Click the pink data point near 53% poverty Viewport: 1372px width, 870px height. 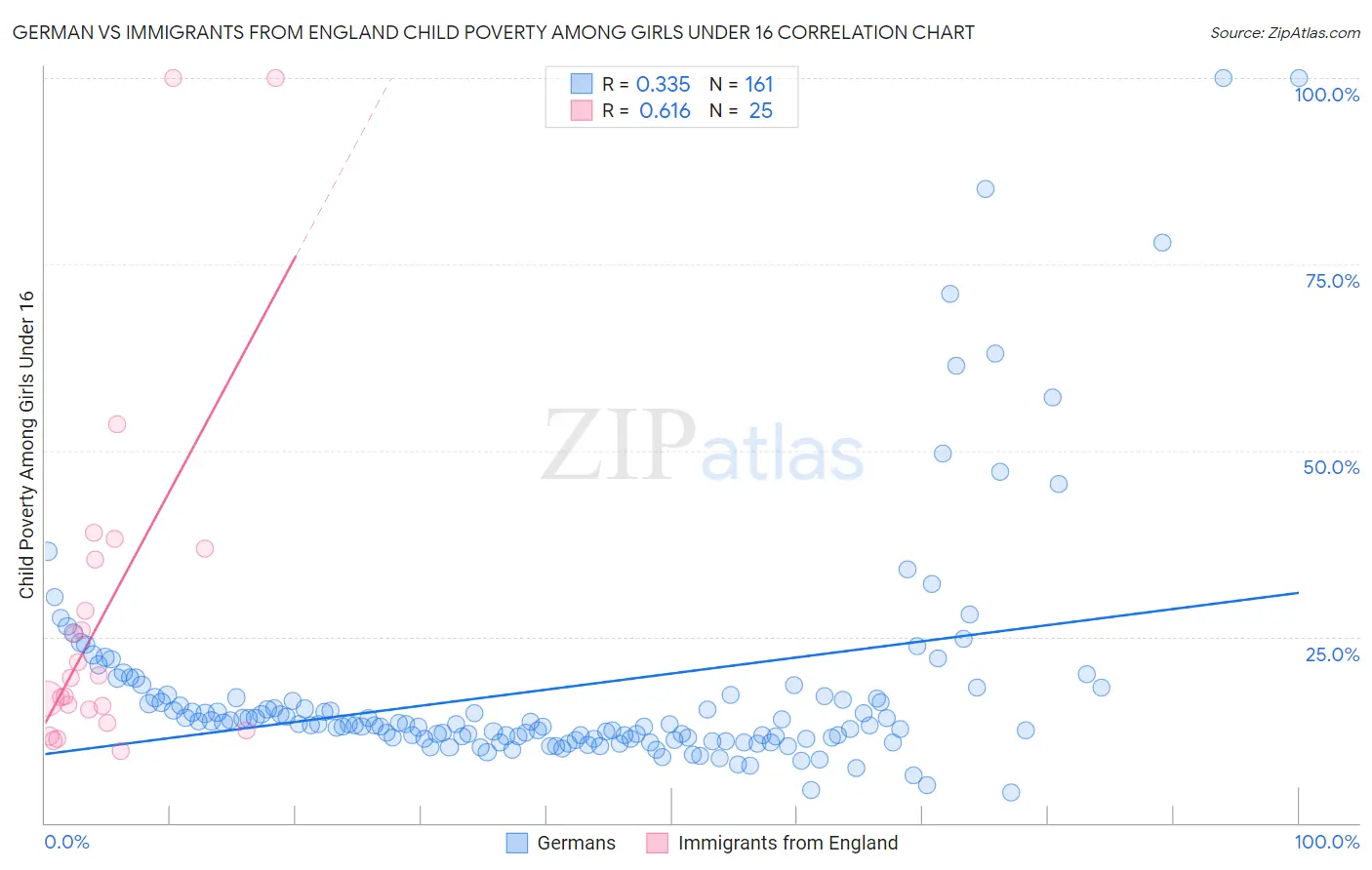point(117,424)
